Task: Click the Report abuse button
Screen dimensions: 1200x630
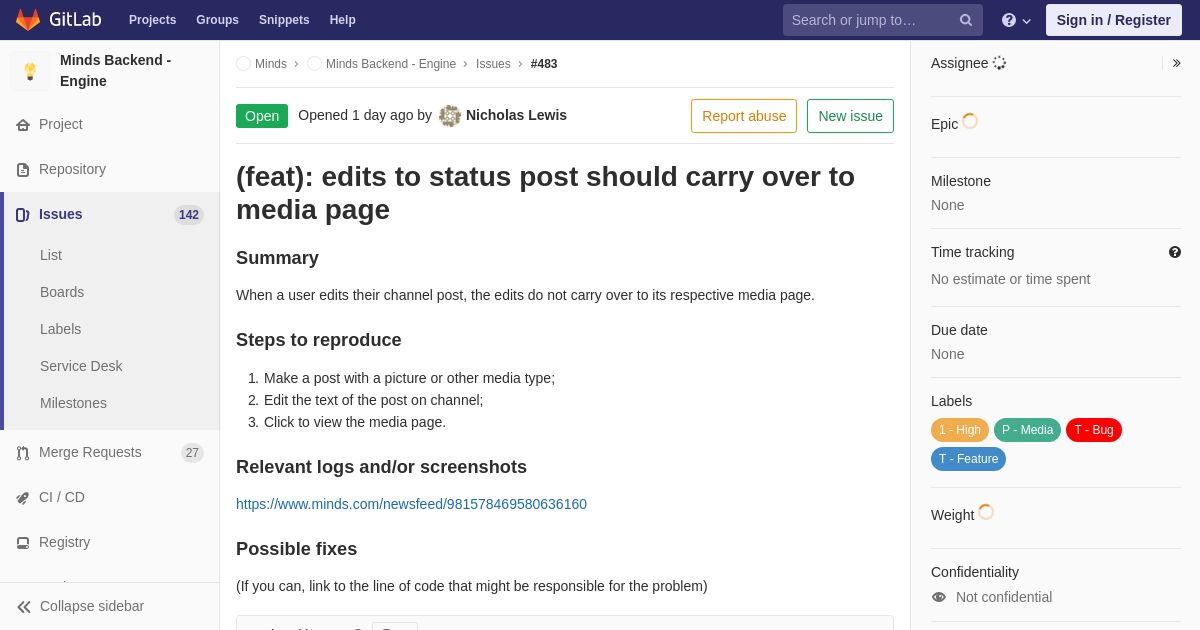Action: tap(744, 116)
